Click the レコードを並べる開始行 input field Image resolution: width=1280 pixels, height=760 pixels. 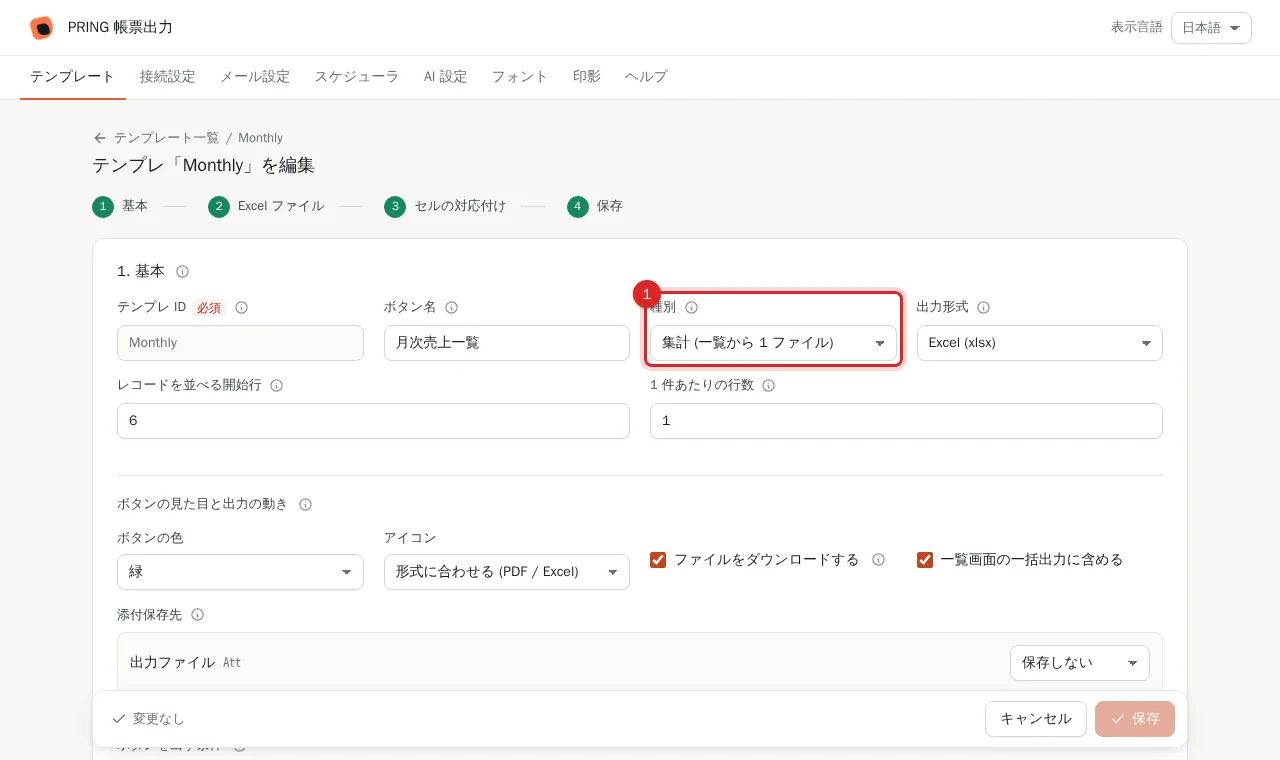pos(373,421)
